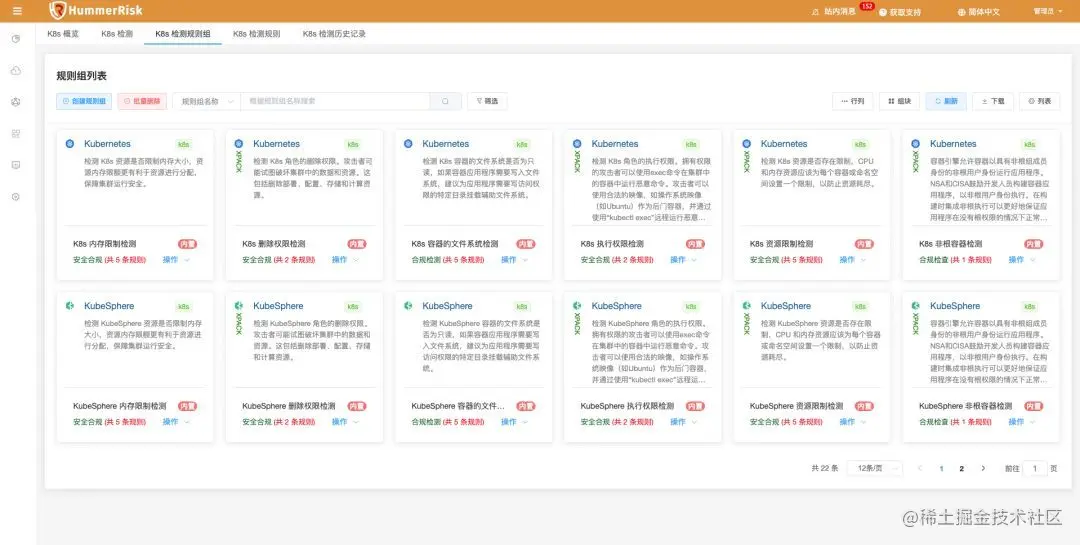1080x545 pixels.
Task: Expand 操作 menu on KubeSphere 执行权限检测 card
Action: point(683,422)
